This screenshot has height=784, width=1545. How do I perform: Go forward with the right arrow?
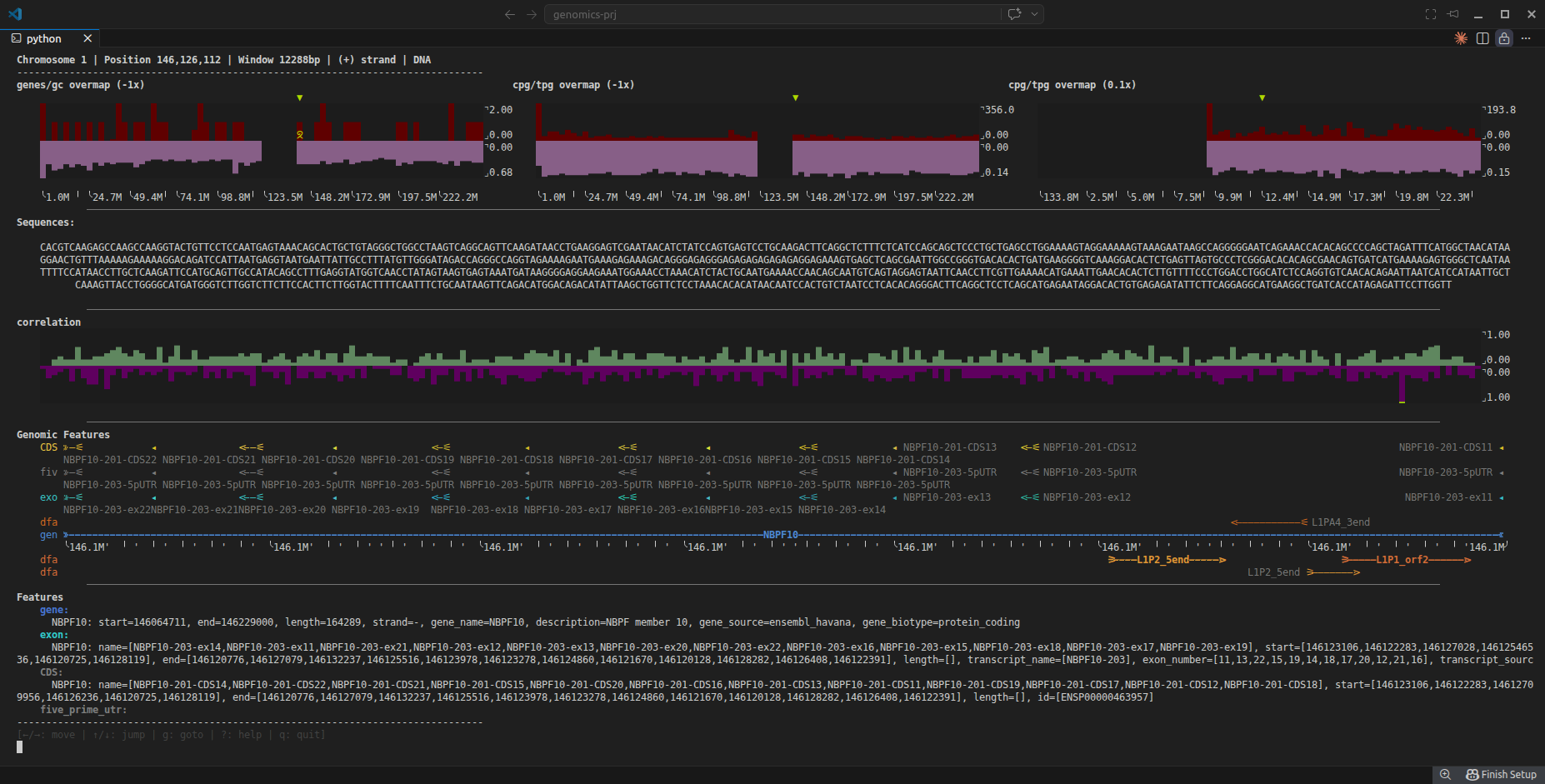532,14
